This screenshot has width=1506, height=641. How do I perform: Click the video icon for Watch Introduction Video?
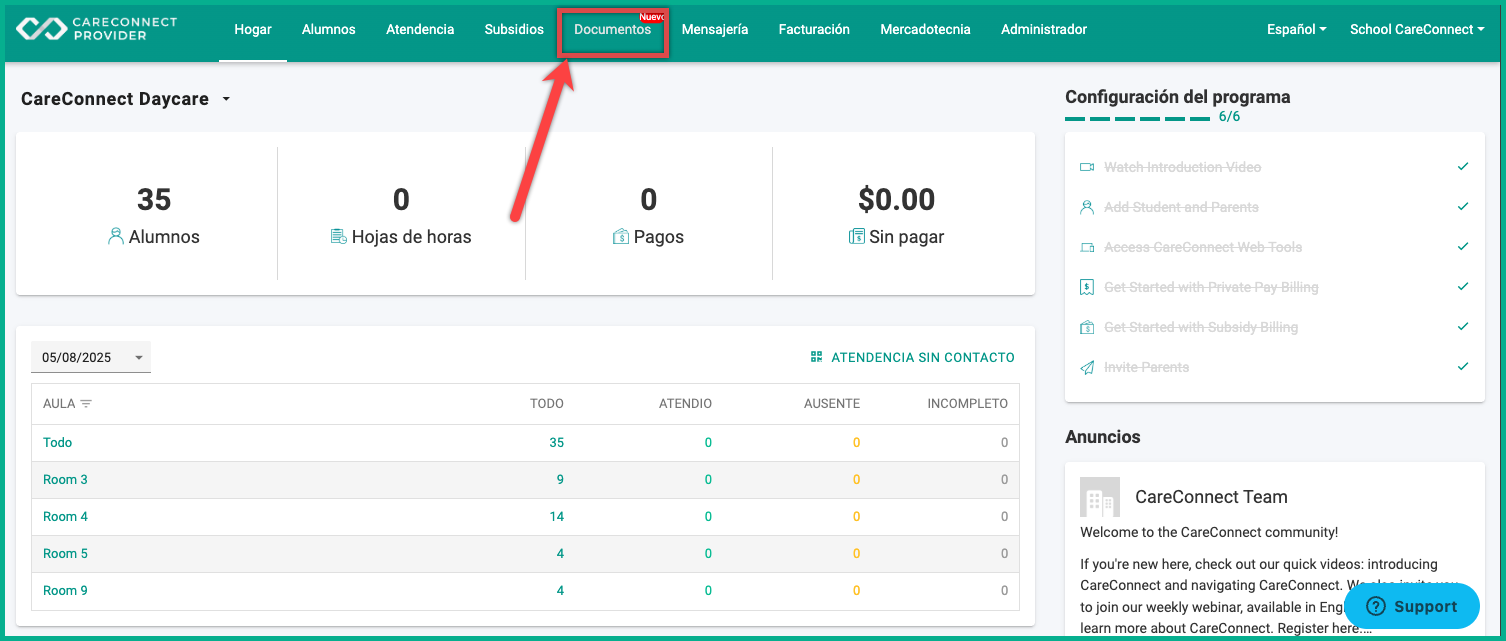(1087, 167)
